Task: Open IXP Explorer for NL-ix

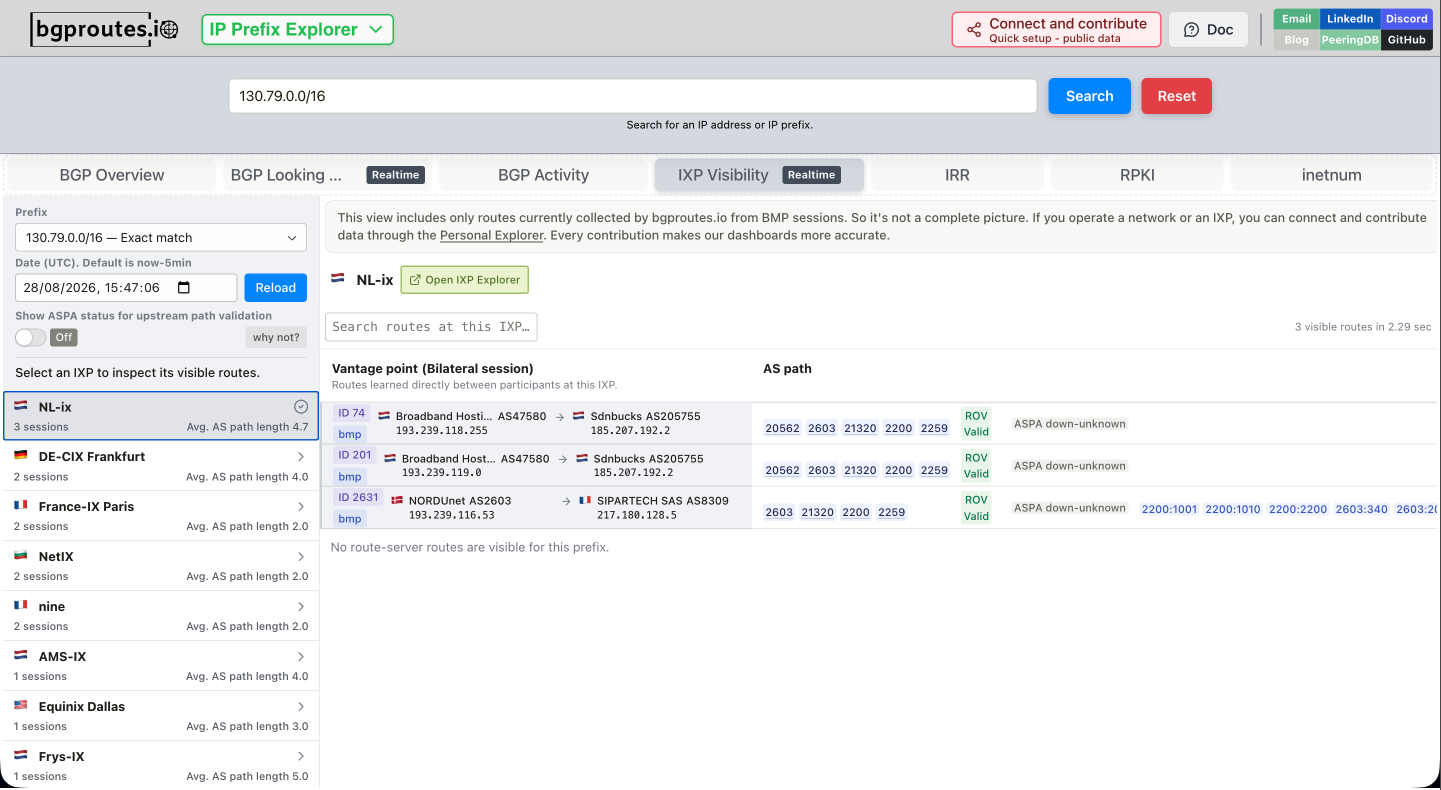Action: pyautogui.click(x=464, y=280)
